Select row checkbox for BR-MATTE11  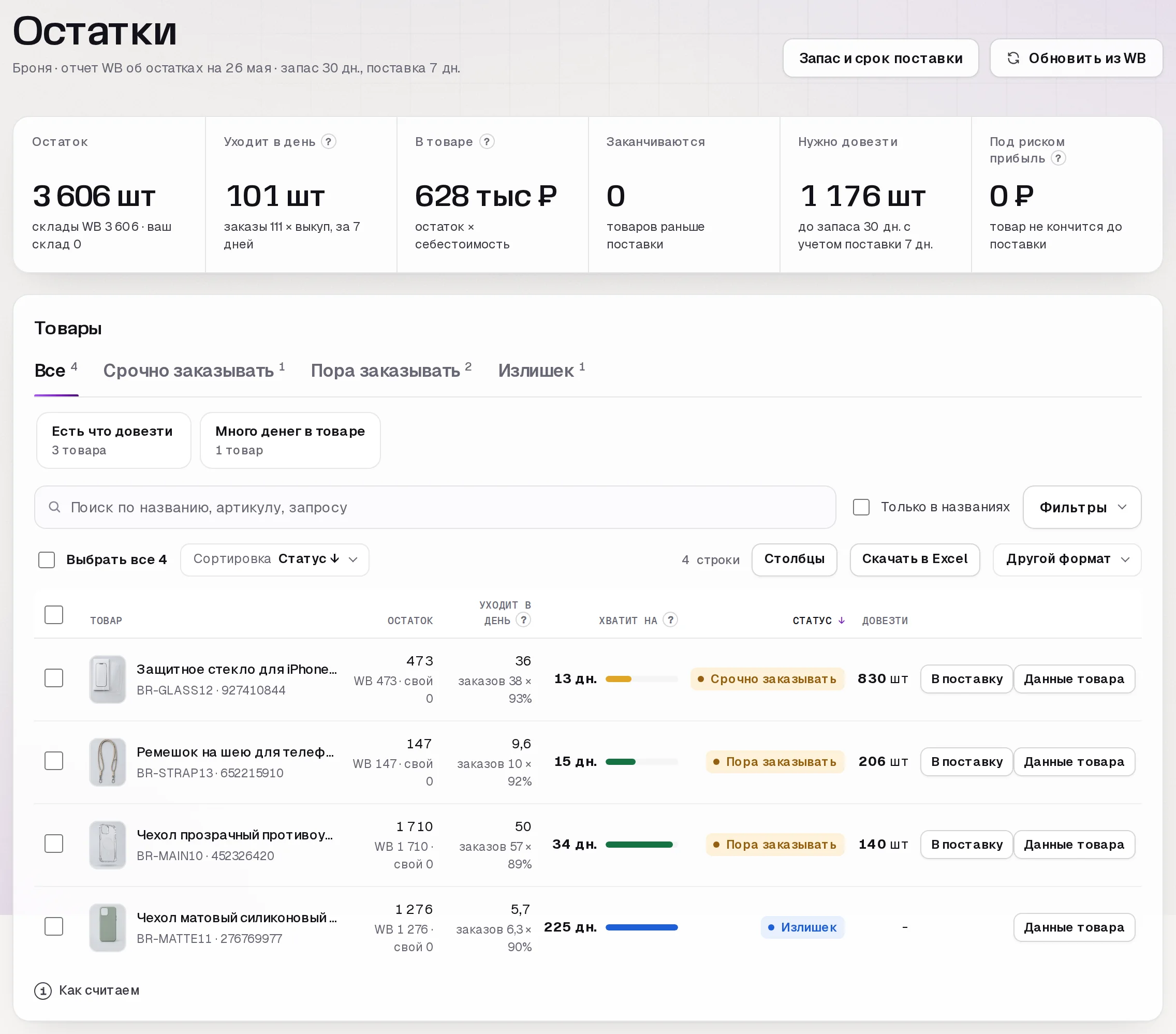(x=54, y=926)
